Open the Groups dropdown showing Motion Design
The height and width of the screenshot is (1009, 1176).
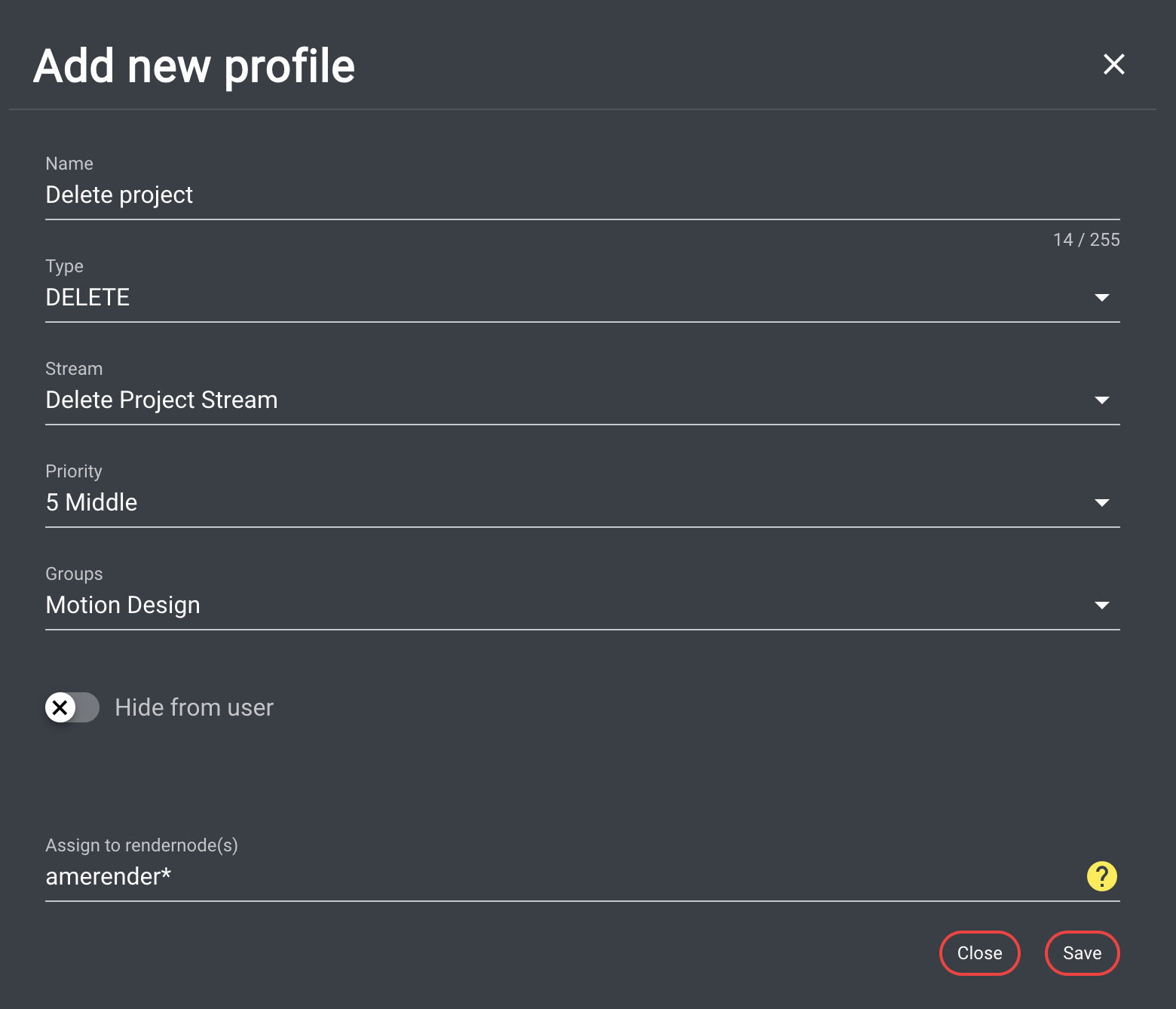click(528, 606)
